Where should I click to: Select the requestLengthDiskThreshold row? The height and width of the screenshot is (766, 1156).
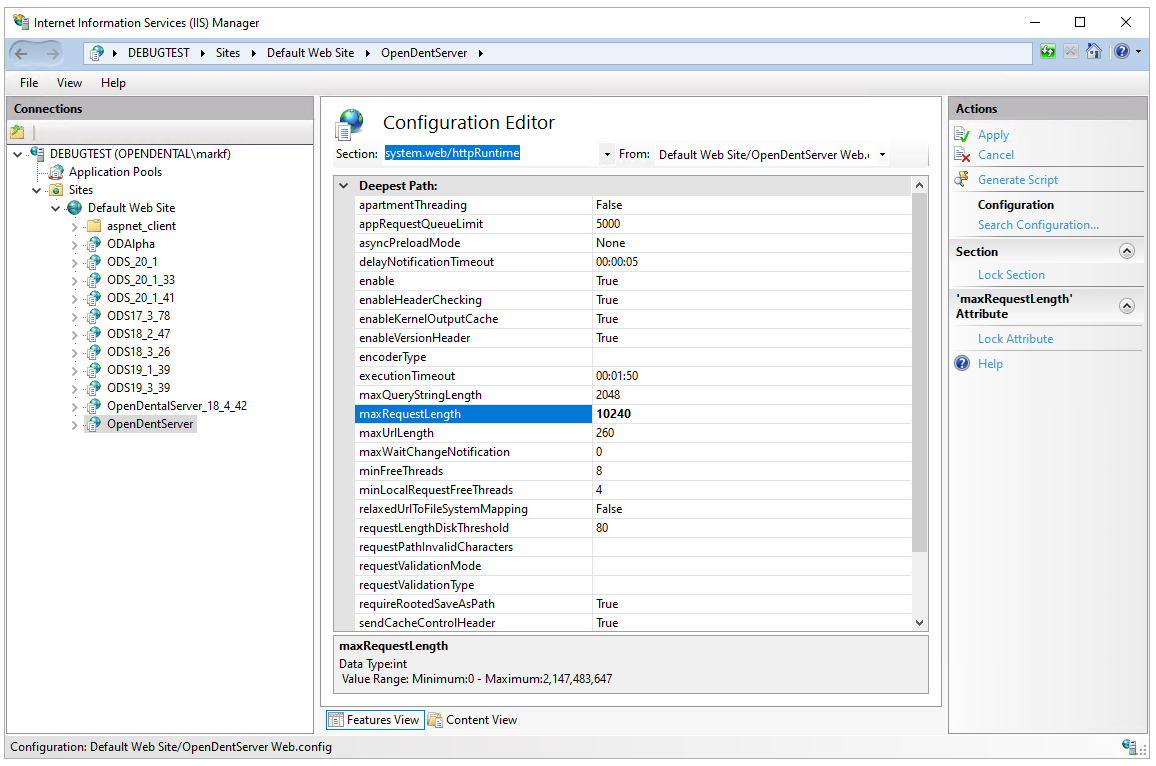633,528
